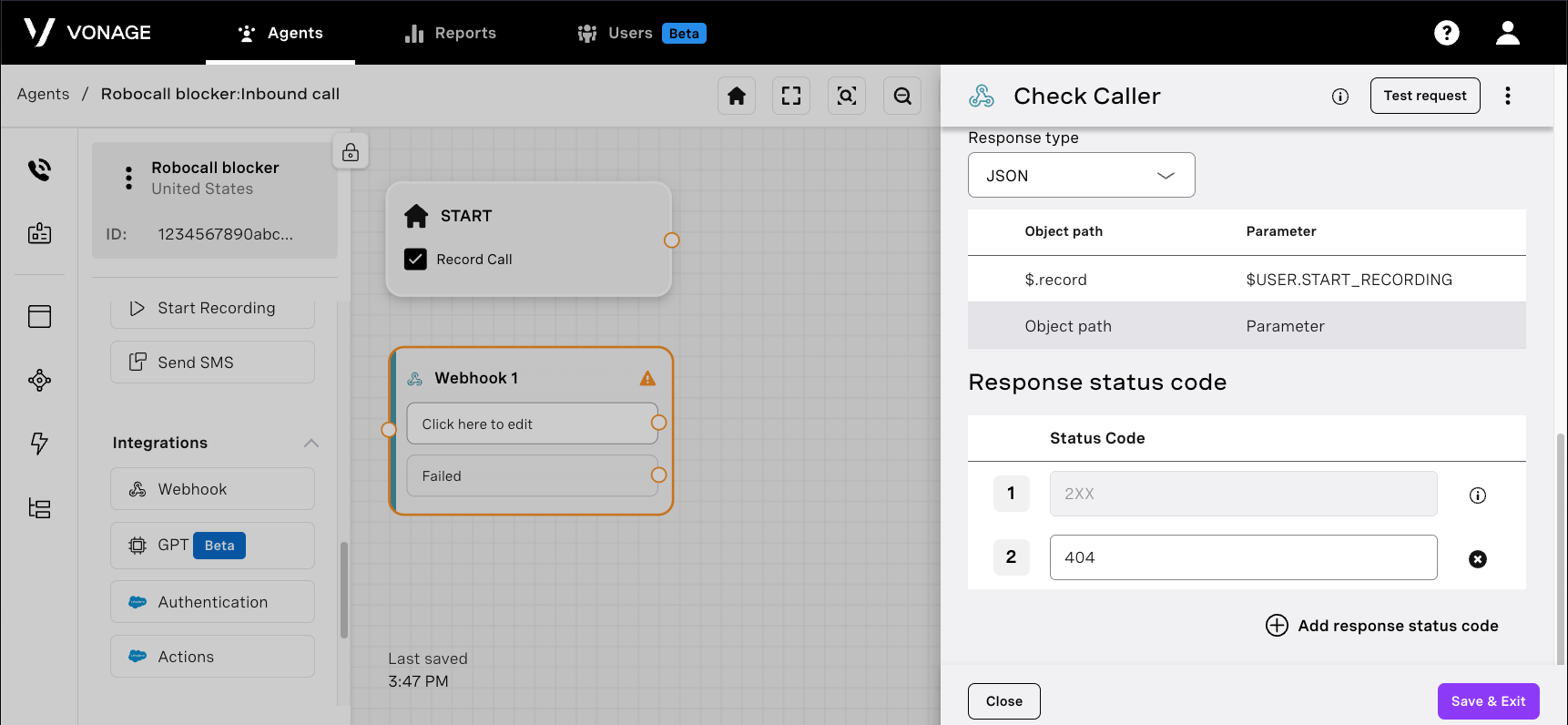Click the lock icon beside Robocall blocker card
Screen dimensions: 1568x725
click(x=351, y=152)
